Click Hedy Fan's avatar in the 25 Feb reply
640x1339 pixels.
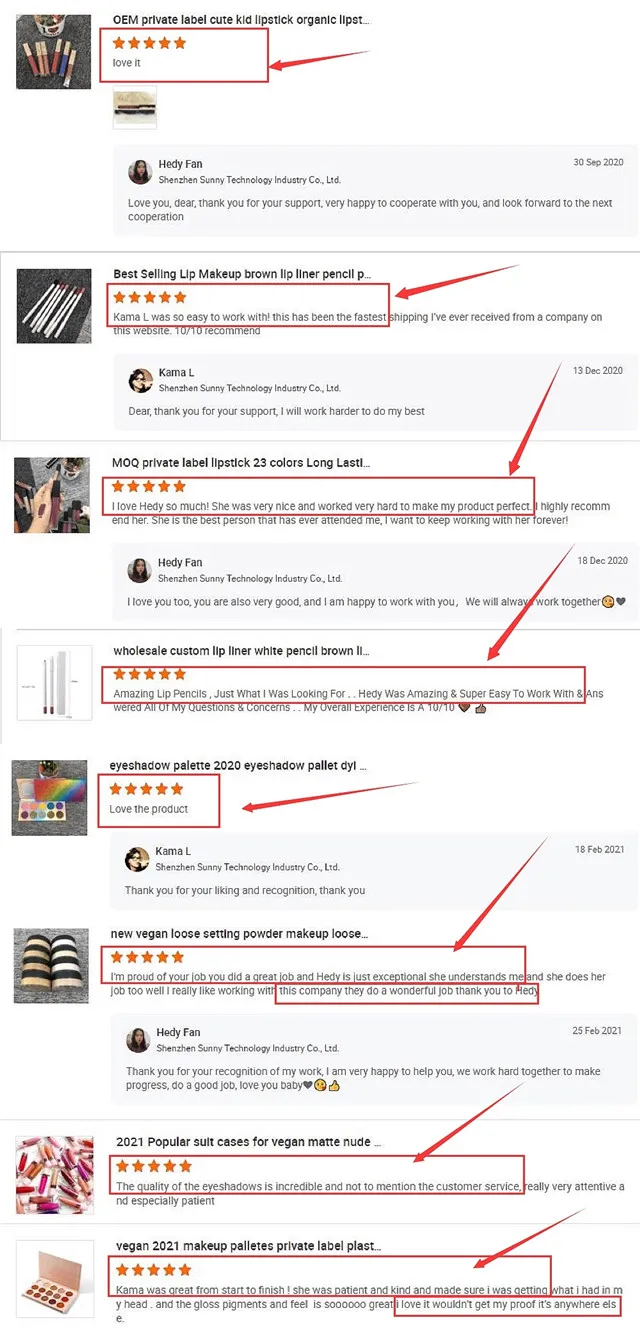[x=138, y=1039]
